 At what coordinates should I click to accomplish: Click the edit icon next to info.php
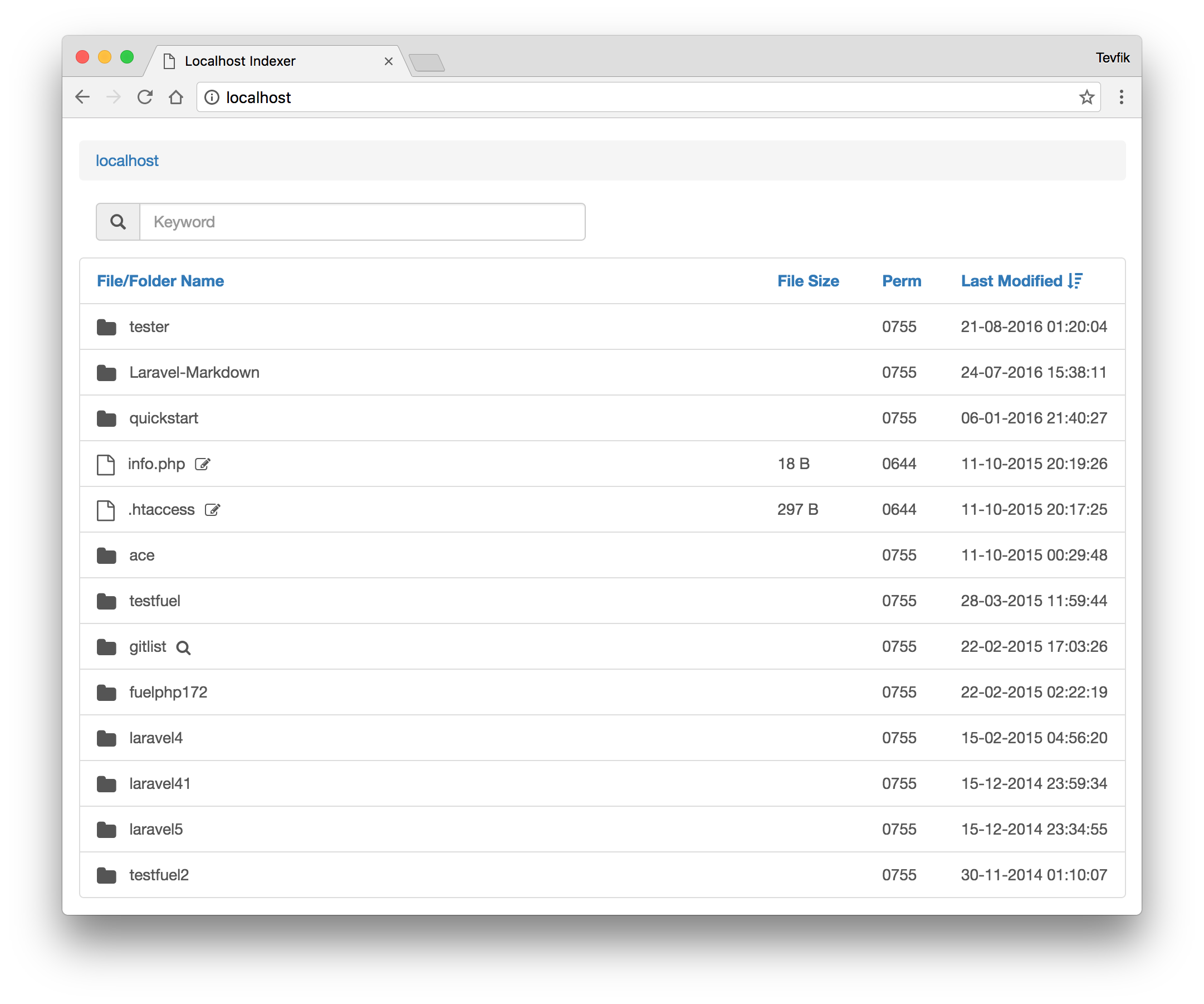tap(203, 463)
